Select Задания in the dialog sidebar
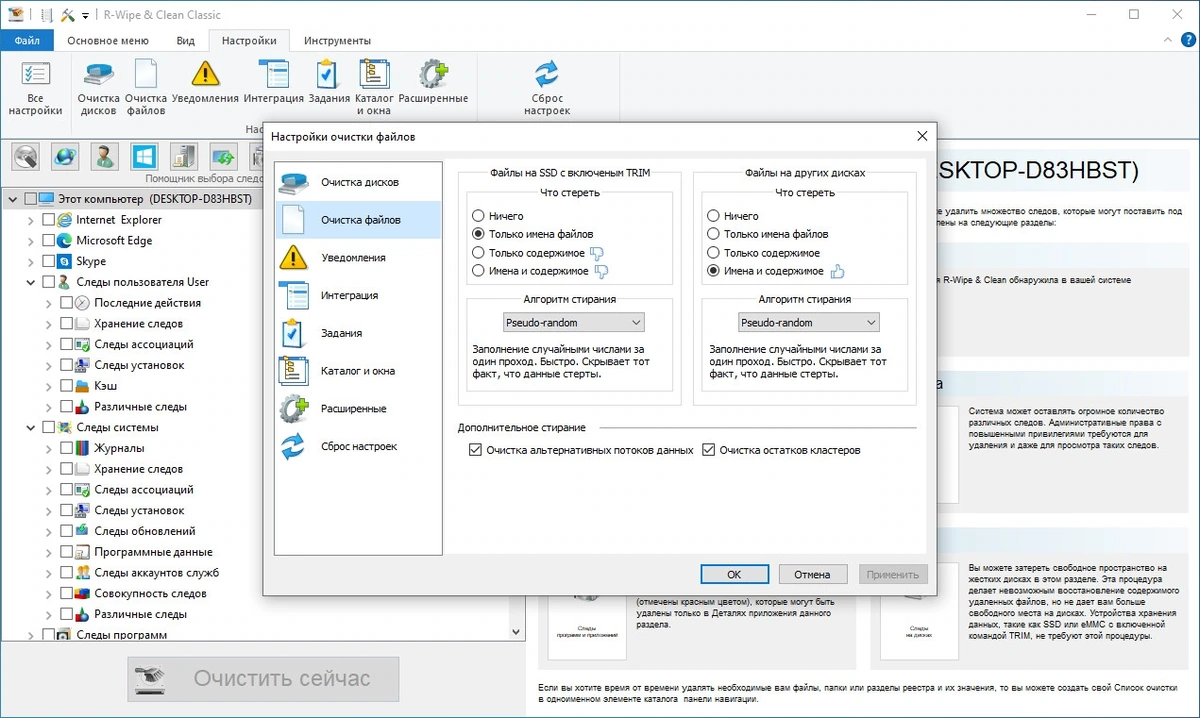Viewport: 1200px width, 718px height. tap(359, 333)
